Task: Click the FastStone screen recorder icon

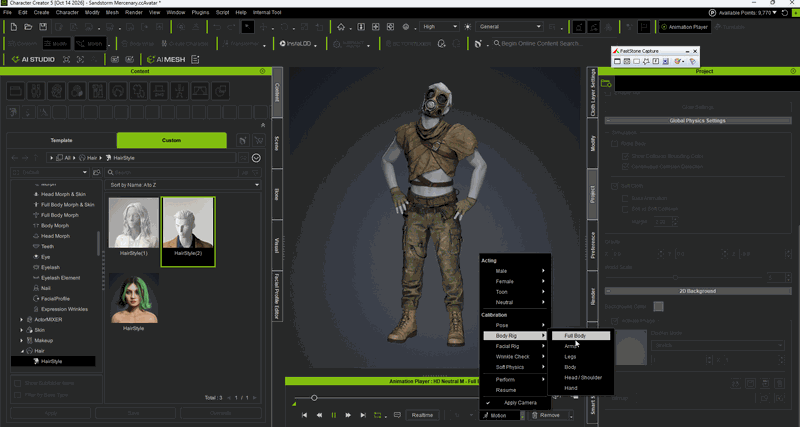Action: coord(665,61)
